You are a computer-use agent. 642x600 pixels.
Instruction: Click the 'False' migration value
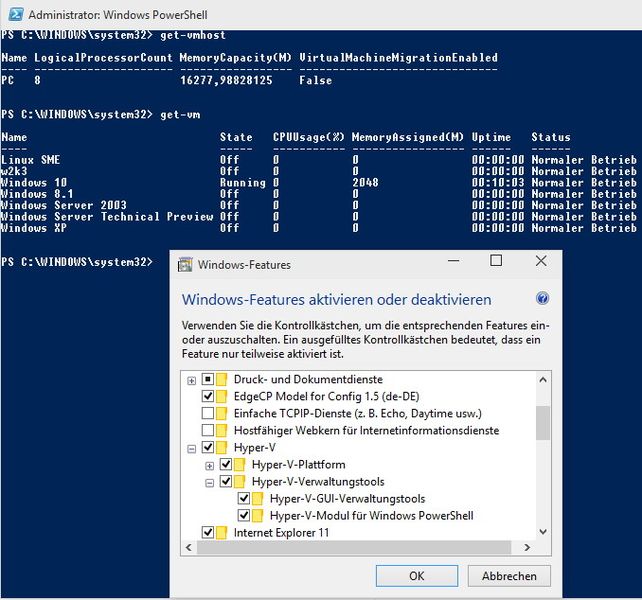(316, 80)
